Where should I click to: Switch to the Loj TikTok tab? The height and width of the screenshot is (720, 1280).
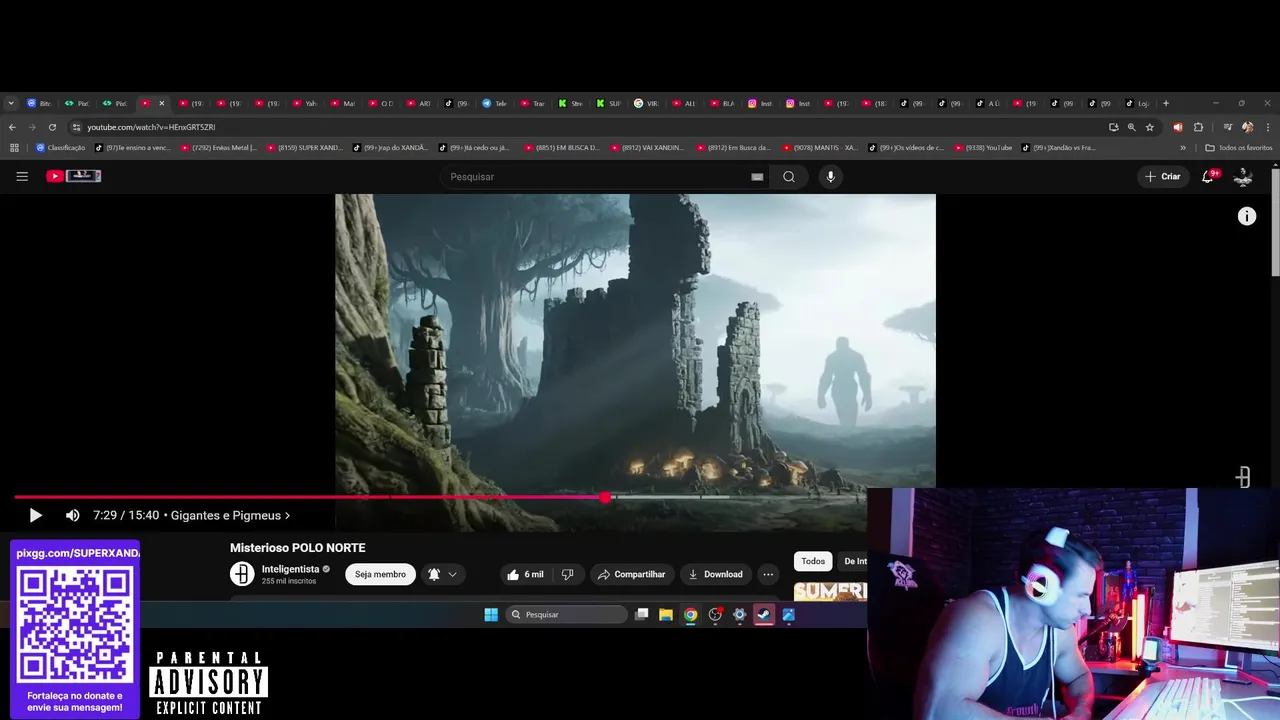[x=1137, y=103]
